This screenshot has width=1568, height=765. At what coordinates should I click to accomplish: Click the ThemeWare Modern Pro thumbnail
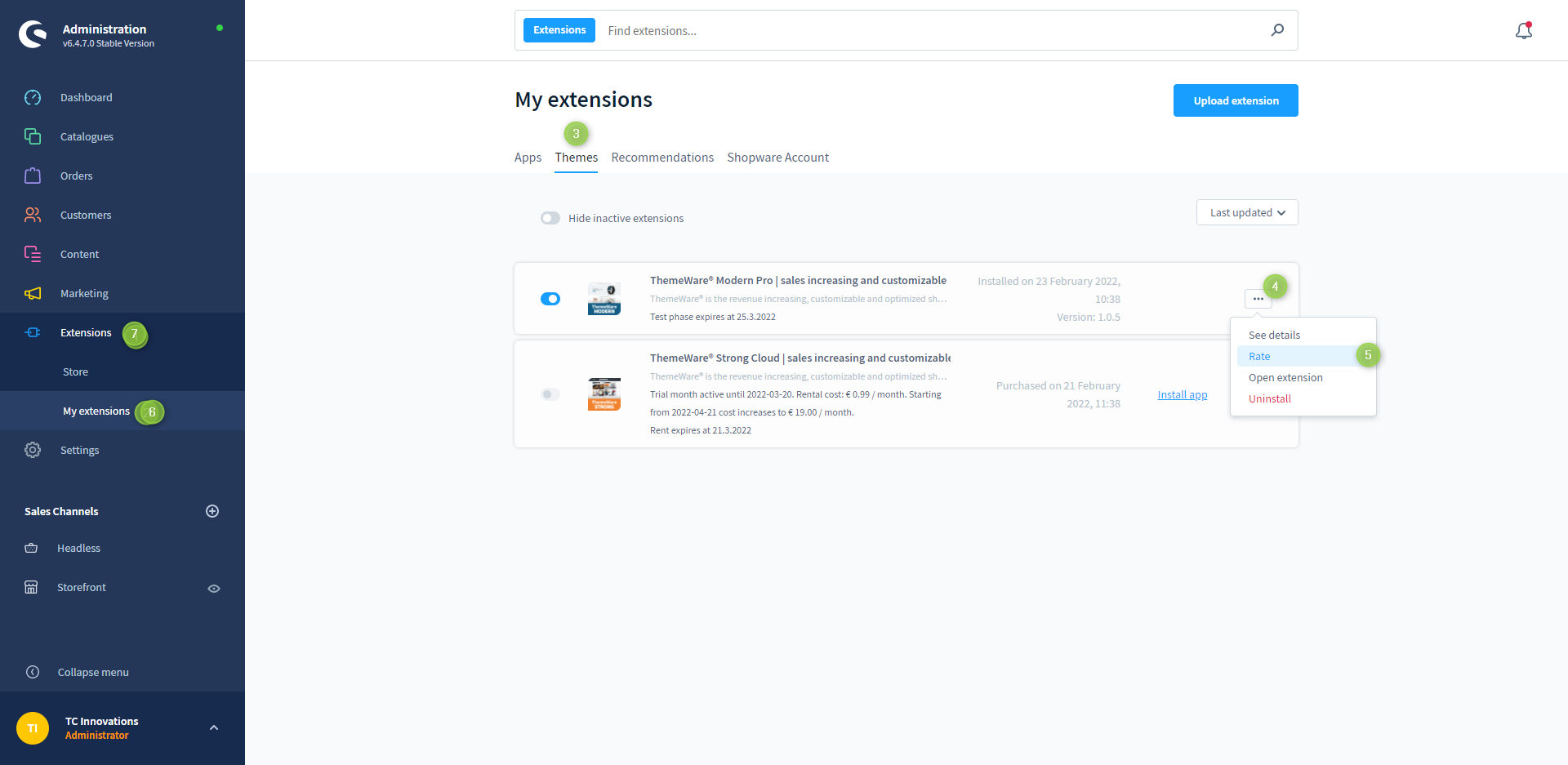(x=604, y=299)
